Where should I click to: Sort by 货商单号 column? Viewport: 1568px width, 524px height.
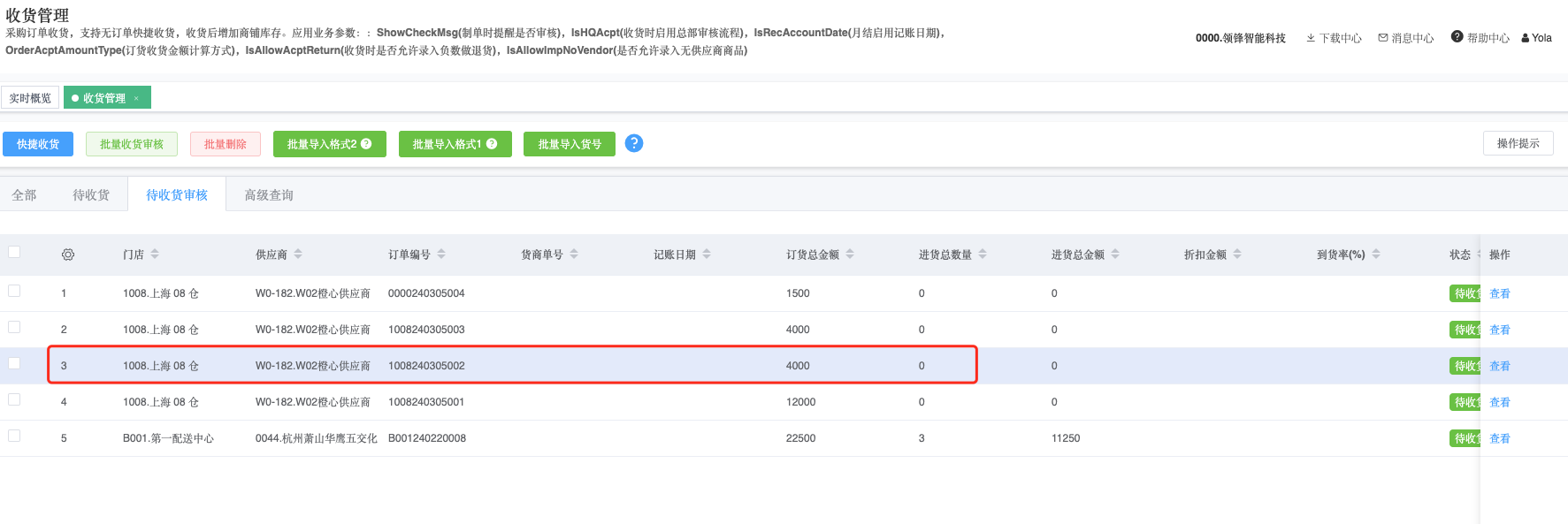(x=574, y=254)
